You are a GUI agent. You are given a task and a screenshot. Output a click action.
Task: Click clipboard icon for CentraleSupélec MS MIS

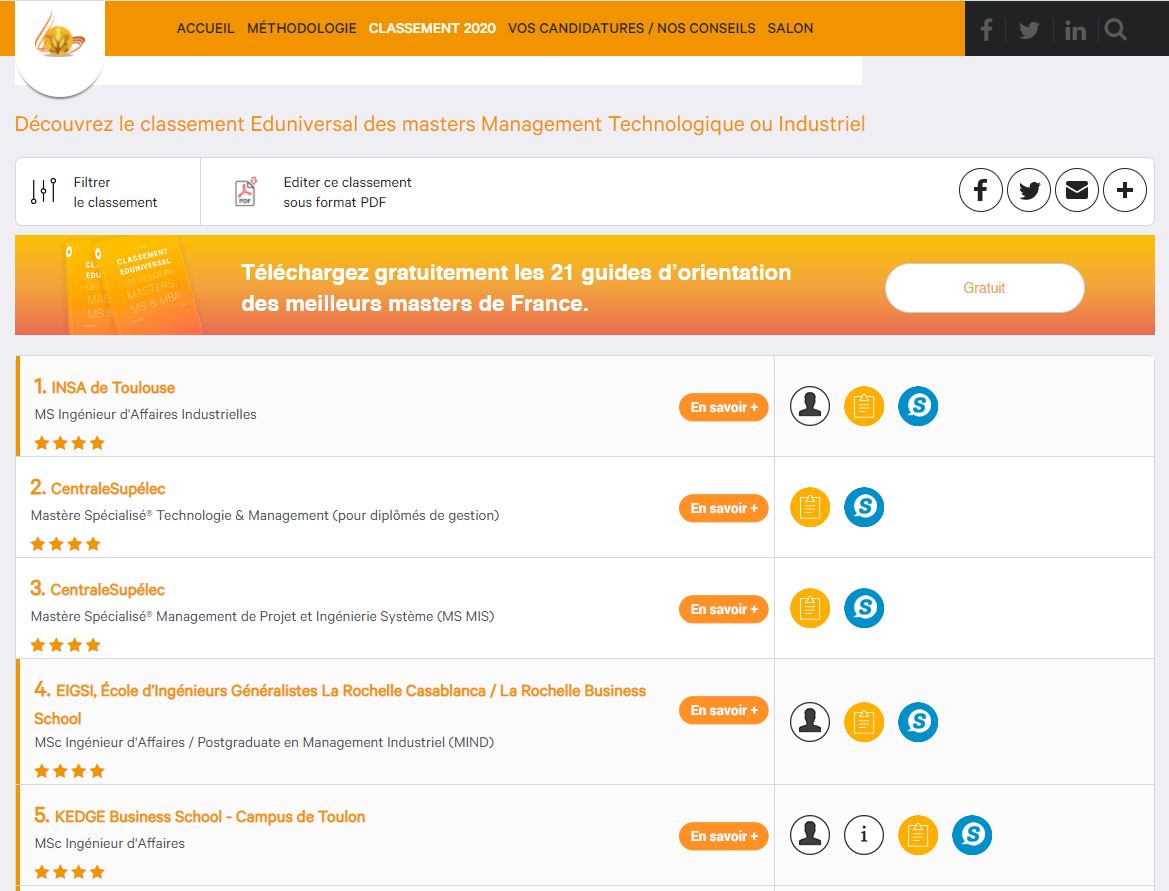pyautogui.click(x=810, y=608)
